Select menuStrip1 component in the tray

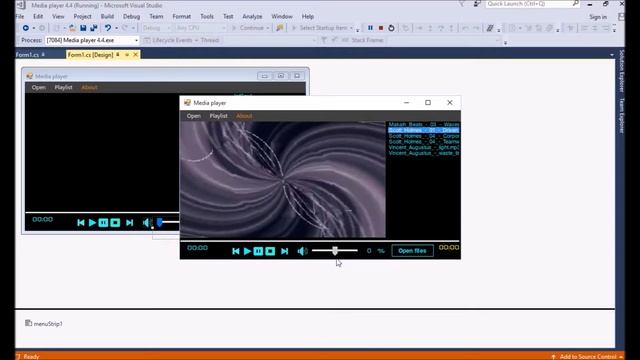(x=44, y=324)
